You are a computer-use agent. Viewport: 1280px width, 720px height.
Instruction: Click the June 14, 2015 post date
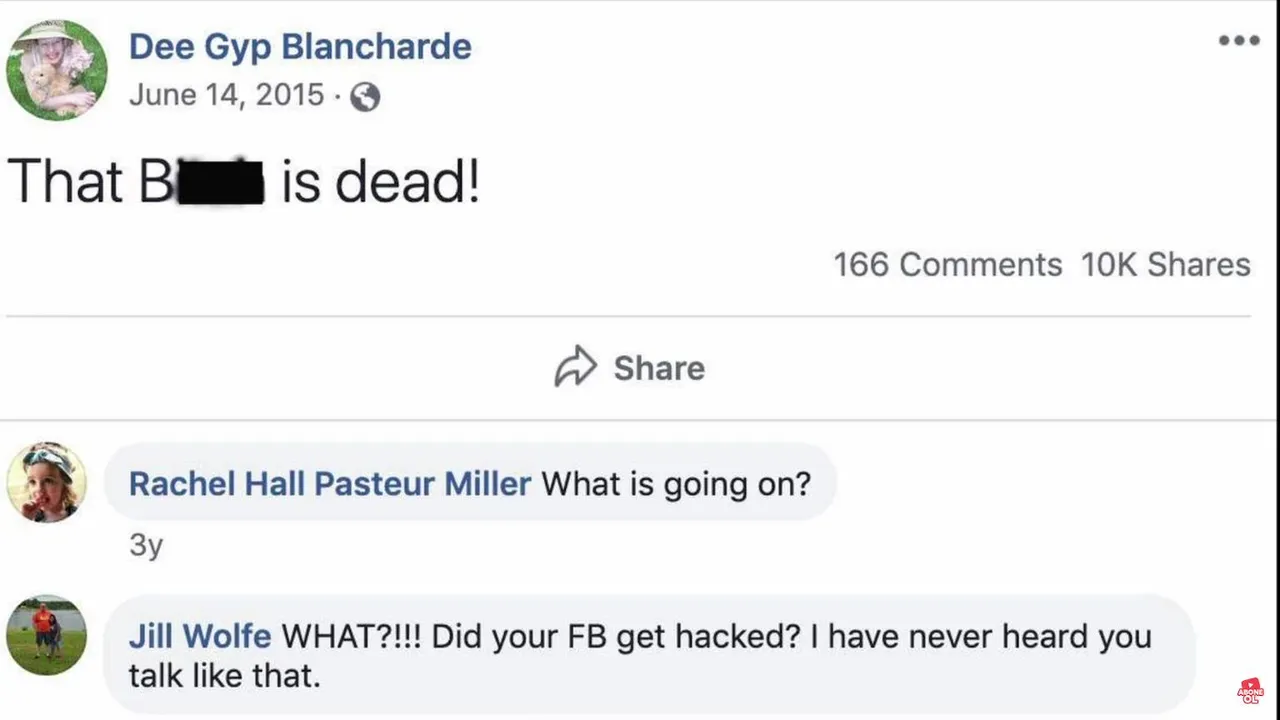point(226,95)
